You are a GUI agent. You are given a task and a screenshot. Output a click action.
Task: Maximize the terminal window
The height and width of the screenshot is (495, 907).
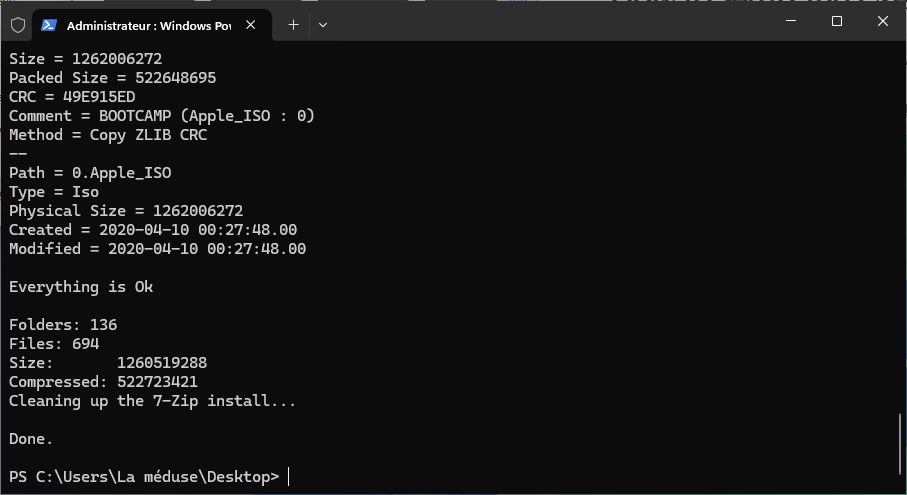[836, 21]
